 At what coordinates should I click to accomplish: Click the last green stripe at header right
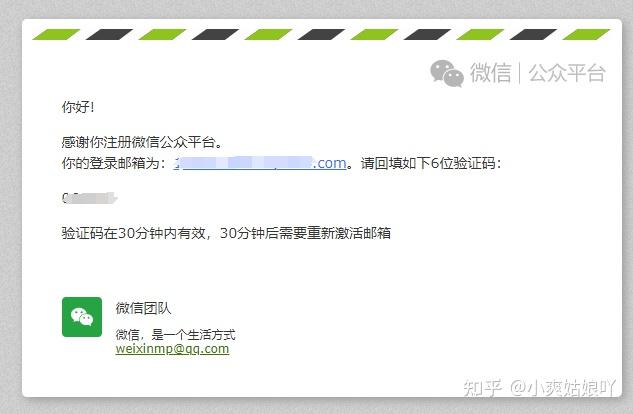pos(586,34)
